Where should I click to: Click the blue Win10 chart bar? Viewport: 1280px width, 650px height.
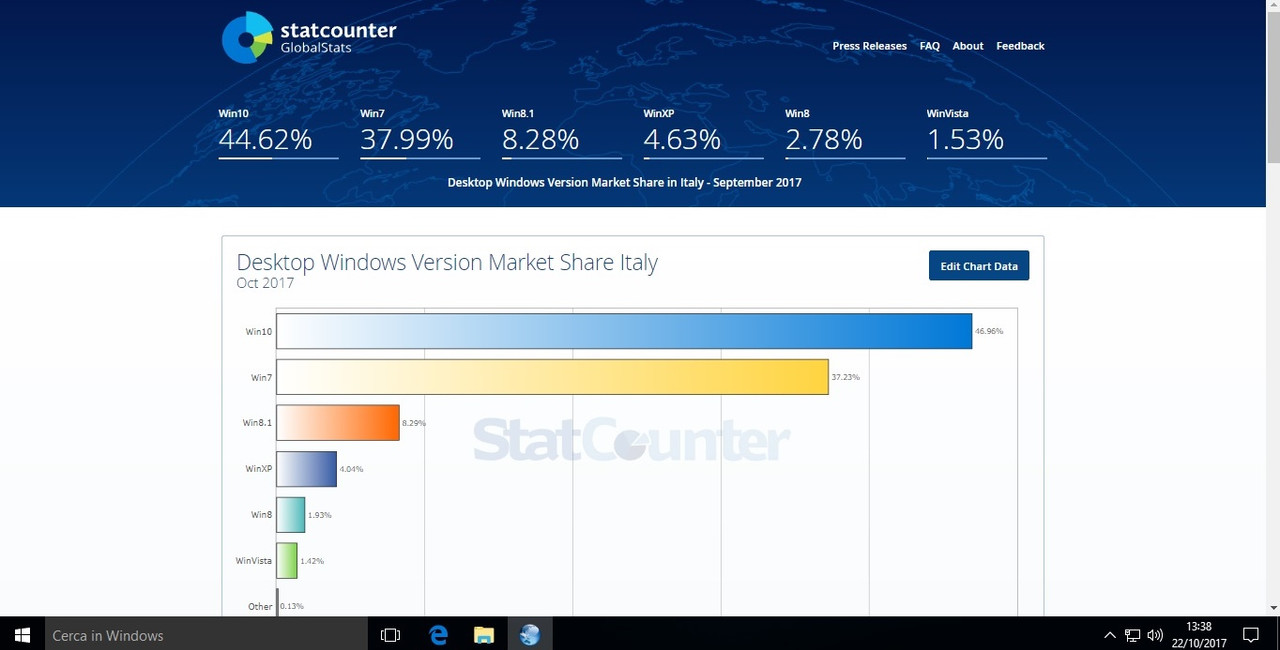[x=624, y=331]
